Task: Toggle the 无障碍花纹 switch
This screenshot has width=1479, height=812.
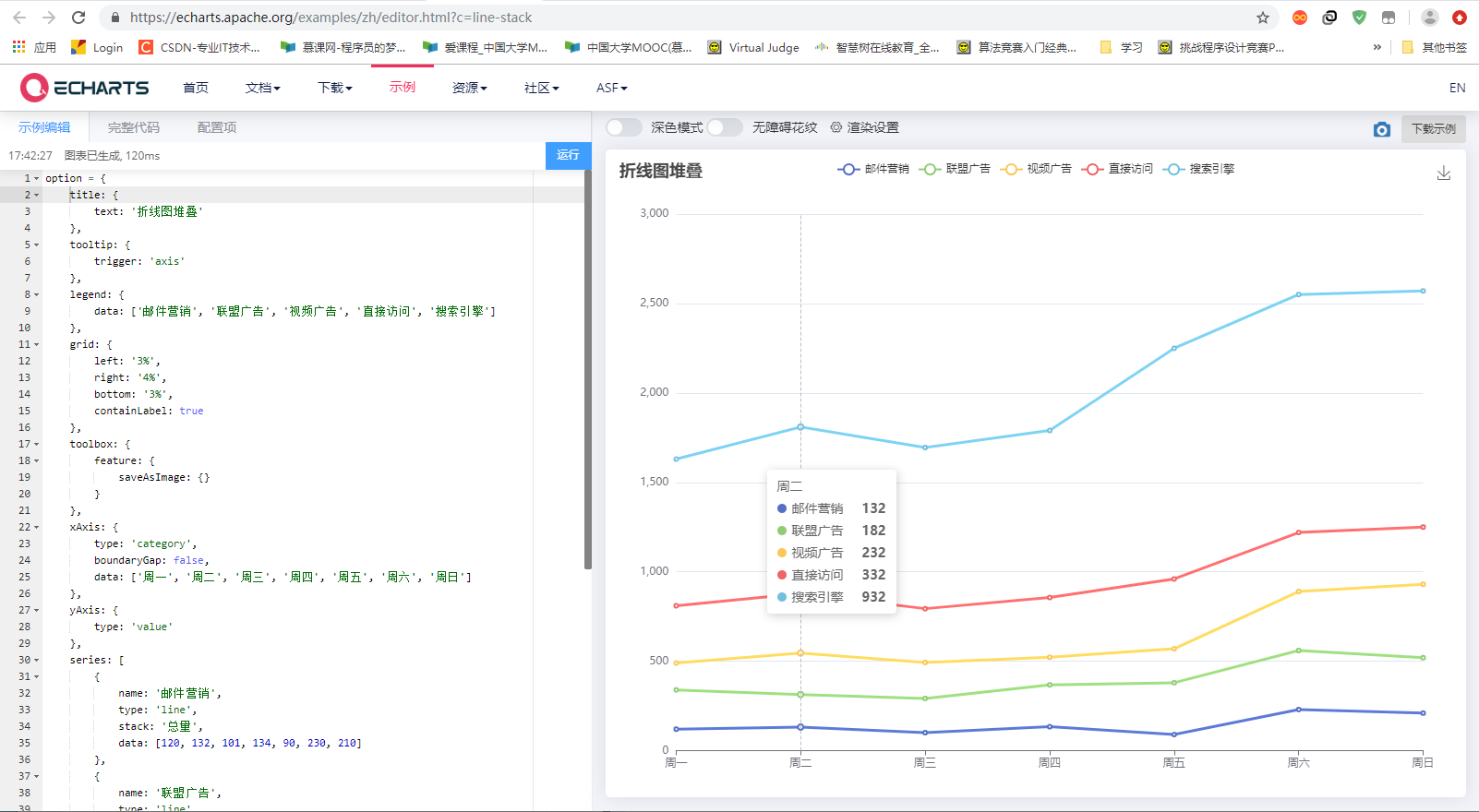Action: click(x=725, y=127)
